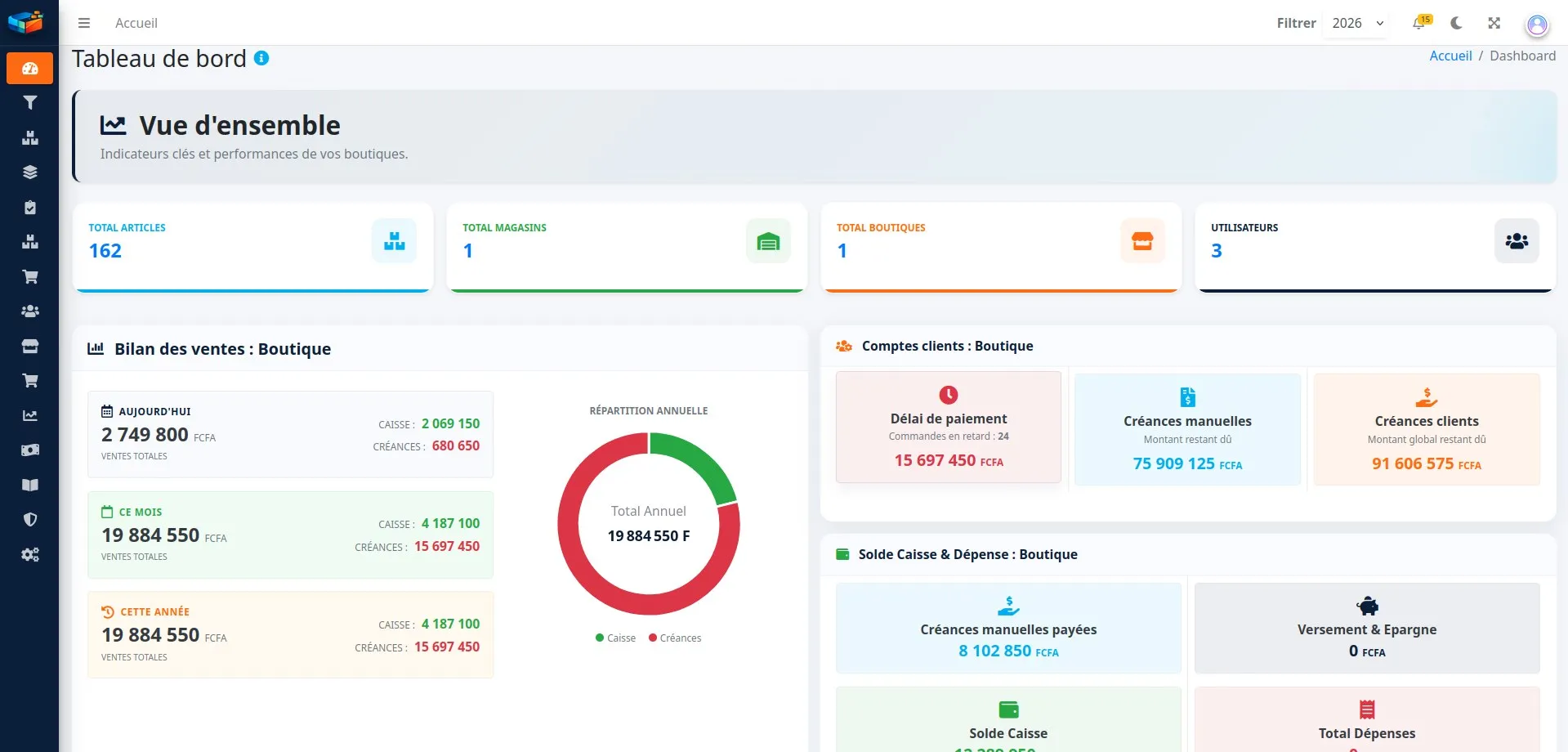Open the Délai de paiement card
Viewport: 1568px width, 752px height.
(948, 427)
